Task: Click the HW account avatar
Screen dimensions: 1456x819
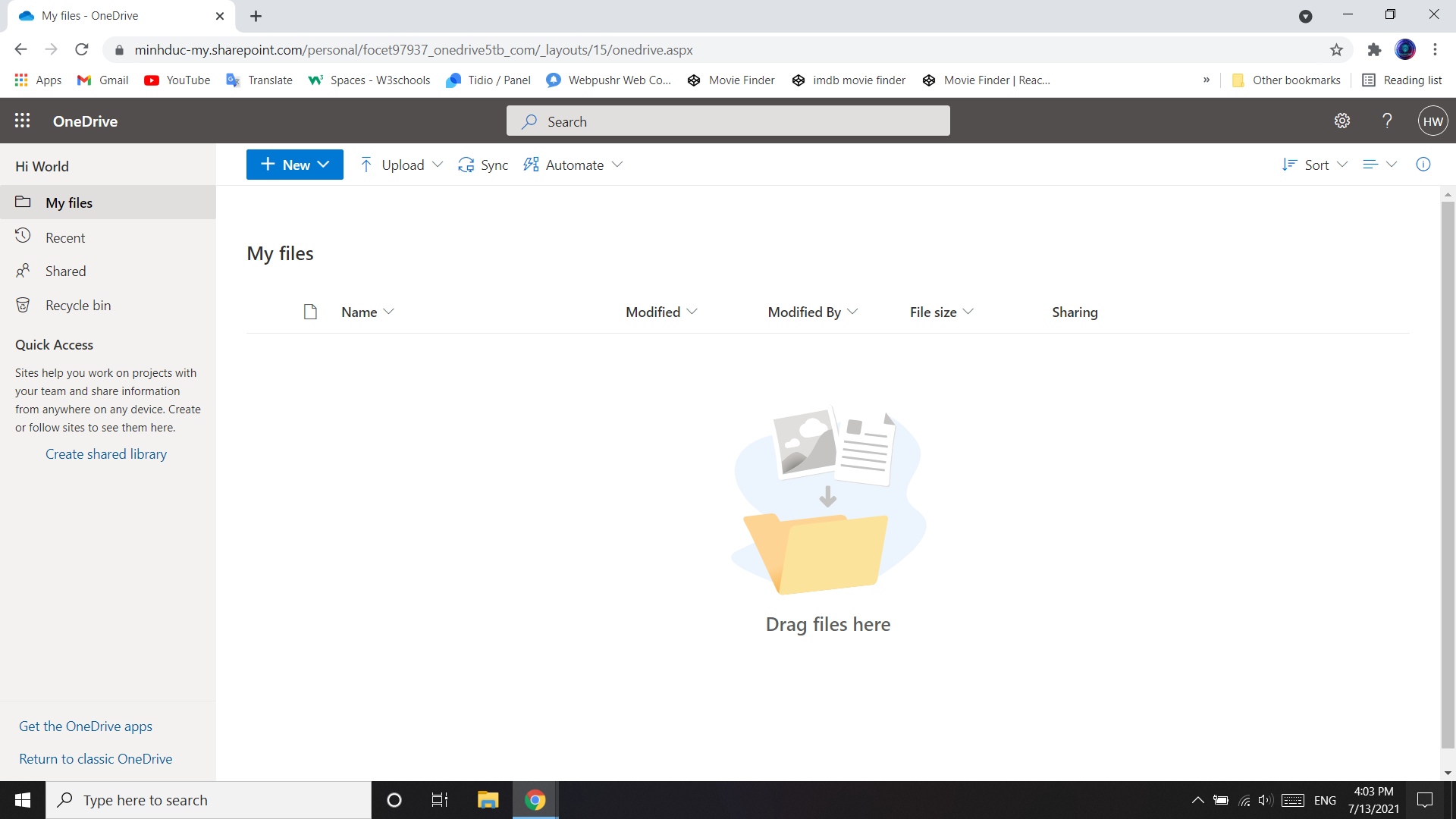Action: pos(1432,121)
